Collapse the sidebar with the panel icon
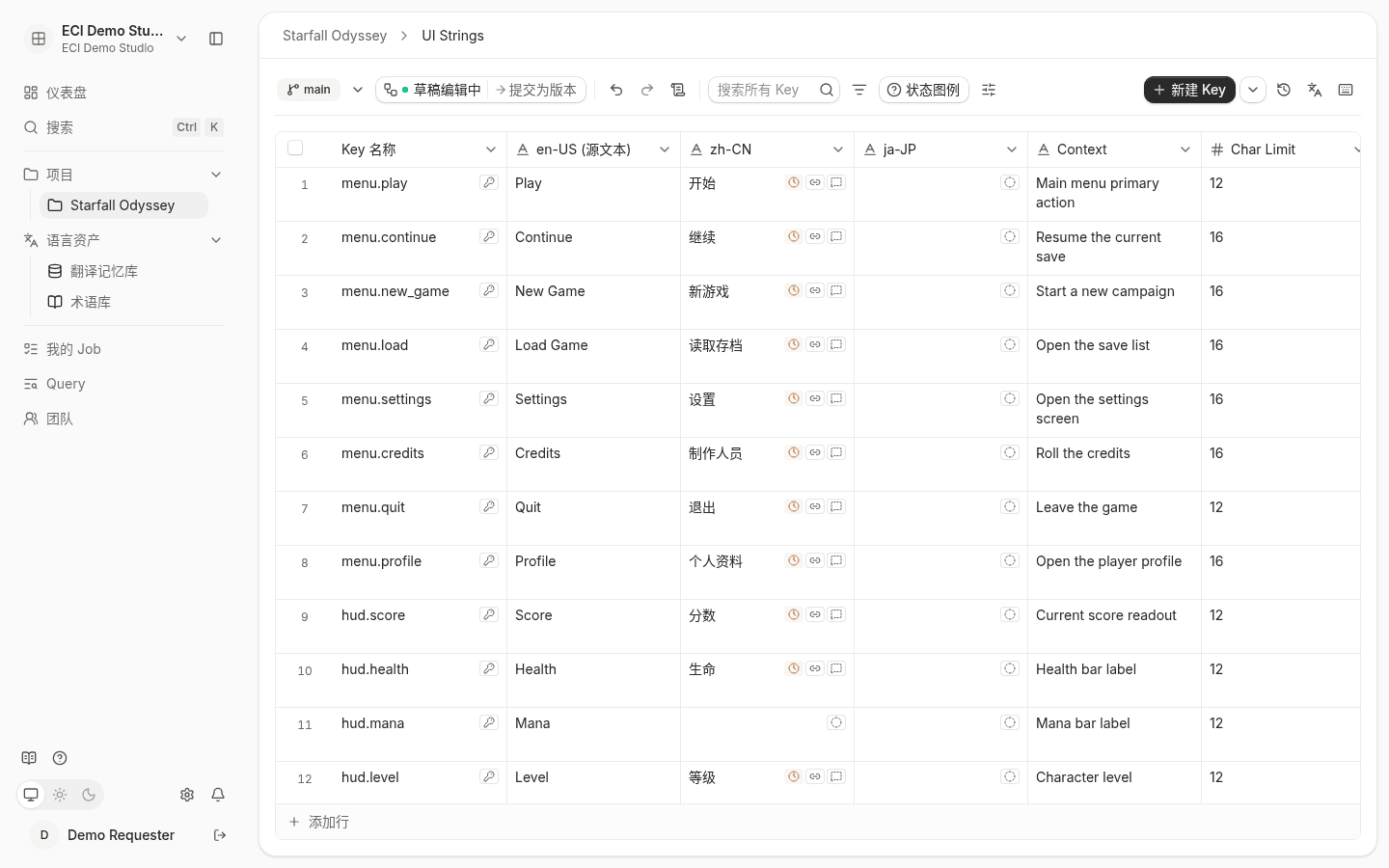1389x868 pixels. (216, 39)
